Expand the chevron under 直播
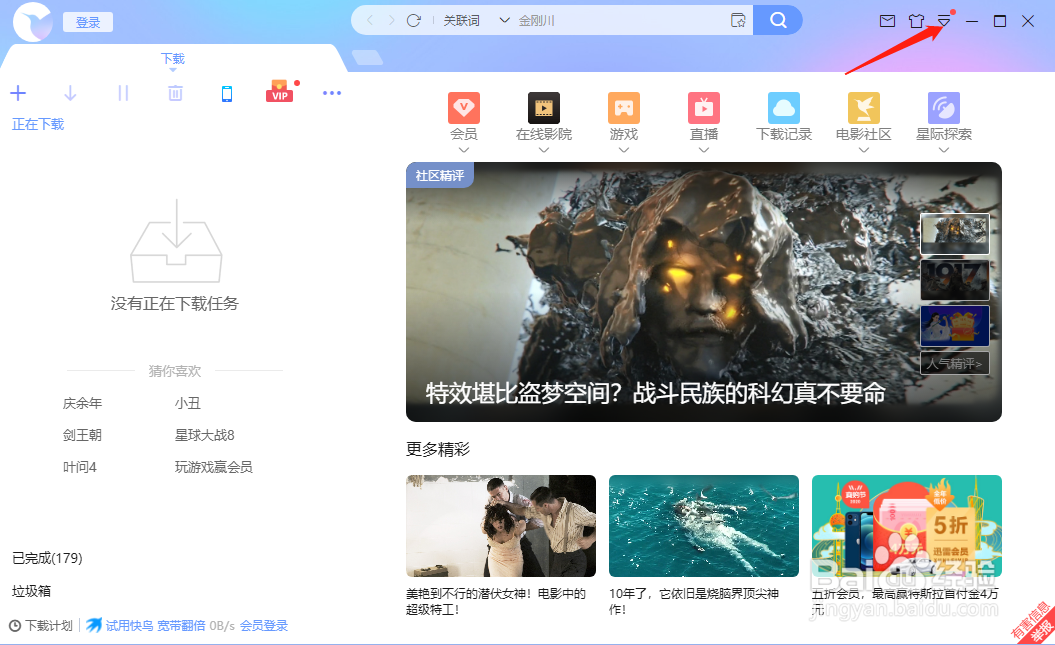Viewport: 1055px width, 645px height. [x=704, y=150]
